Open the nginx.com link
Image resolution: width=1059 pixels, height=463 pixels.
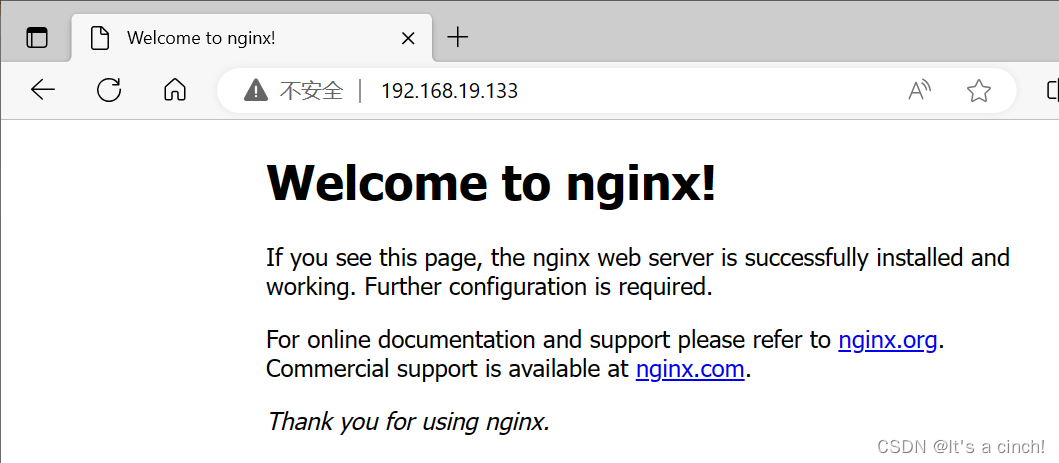point(690,369)
